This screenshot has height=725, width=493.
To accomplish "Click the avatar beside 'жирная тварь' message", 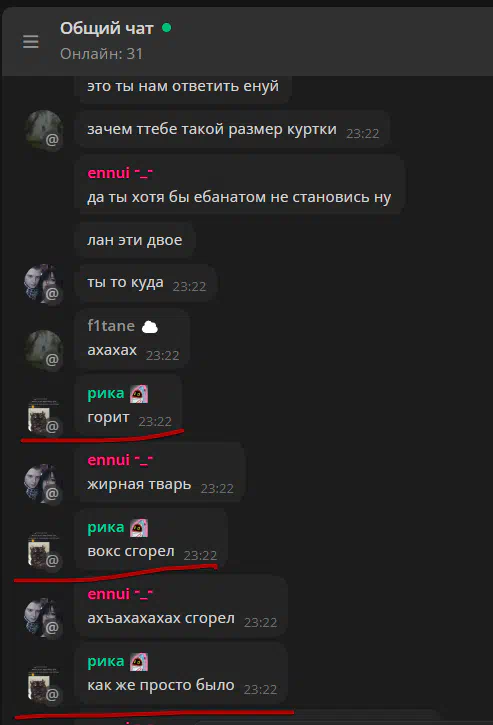I will (44, 484).
